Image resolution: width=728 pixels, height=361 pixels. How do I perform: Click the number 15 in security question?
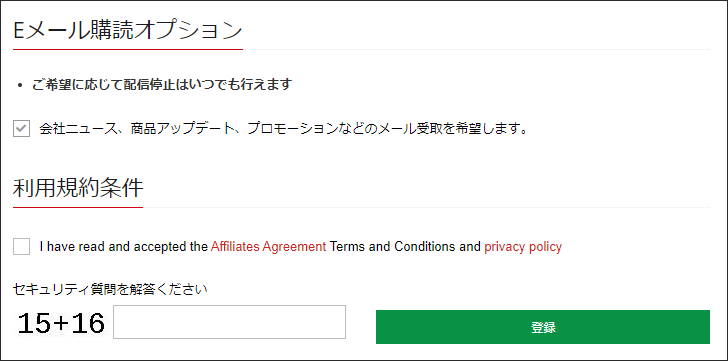click(34, 323)
